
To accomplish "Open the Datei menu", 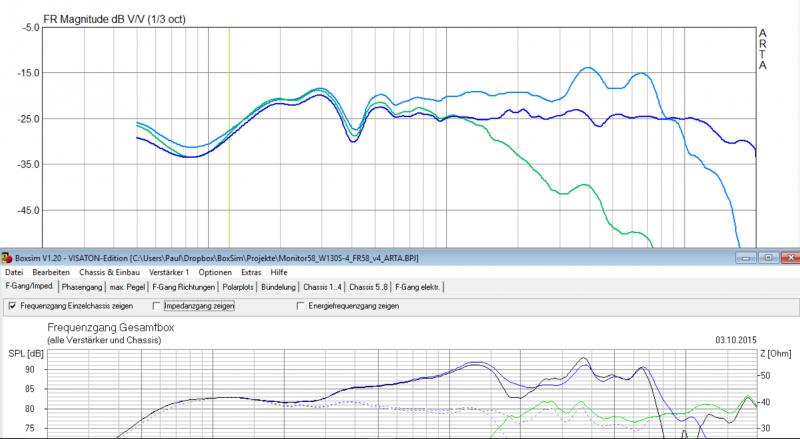I will (14, 273).
